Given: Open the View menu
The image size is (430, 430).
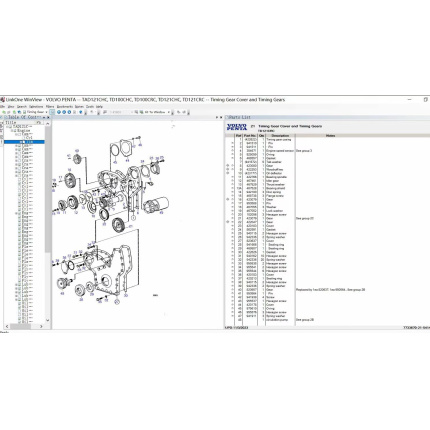Looking at the screenshot, I should [x=11, y=107].
